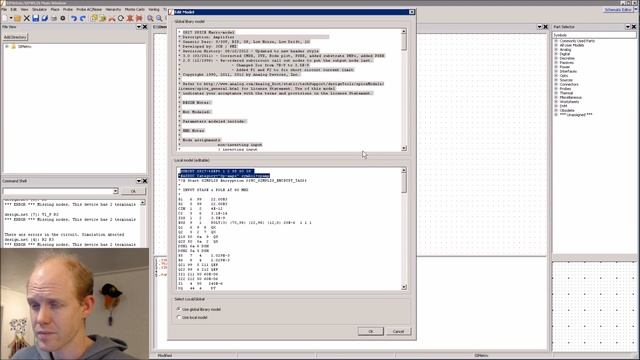
Task: Open the Part Selector panel dropdown arrow
Action: (628, 27)
